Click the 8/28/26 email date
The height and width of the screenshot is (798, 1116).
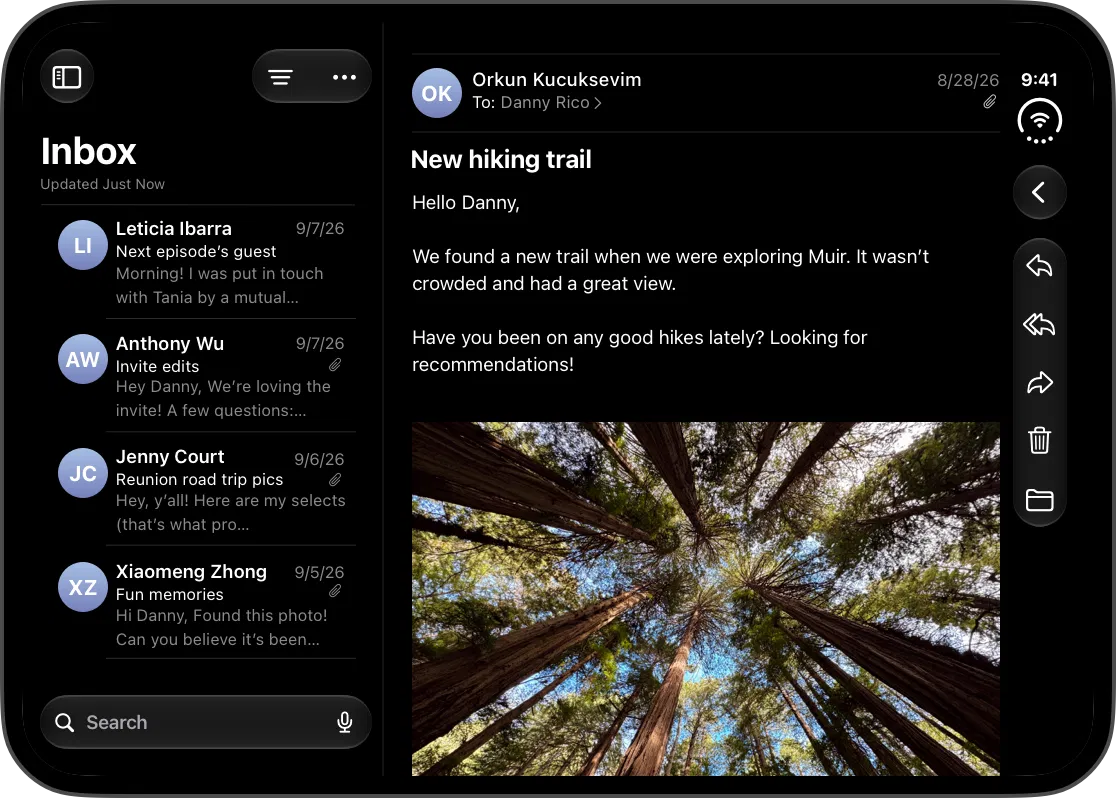pyautogui.click(x=968, y=80)
